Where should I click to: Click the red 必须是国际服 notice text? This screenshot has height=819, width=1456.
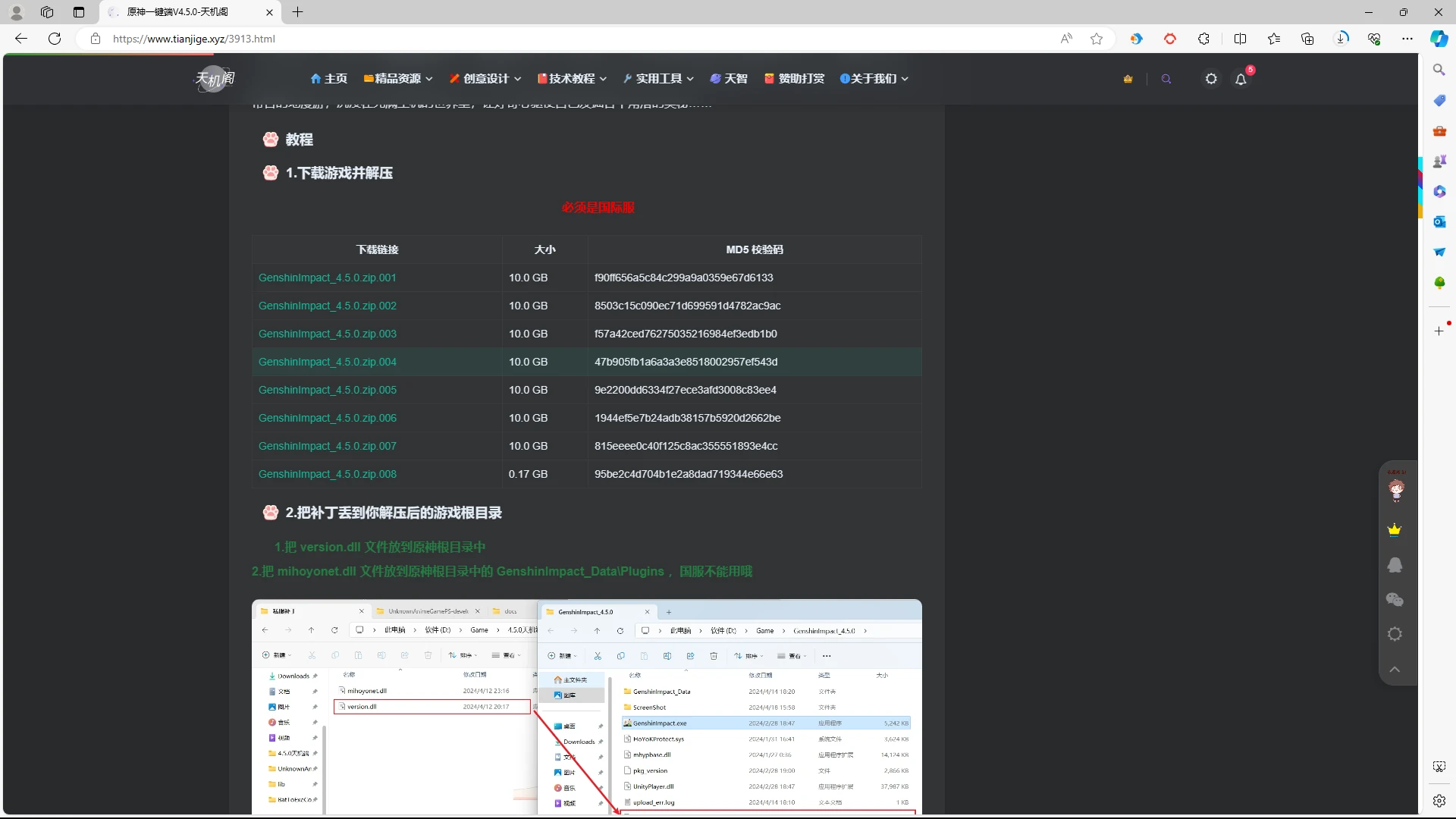coord(598,207)
